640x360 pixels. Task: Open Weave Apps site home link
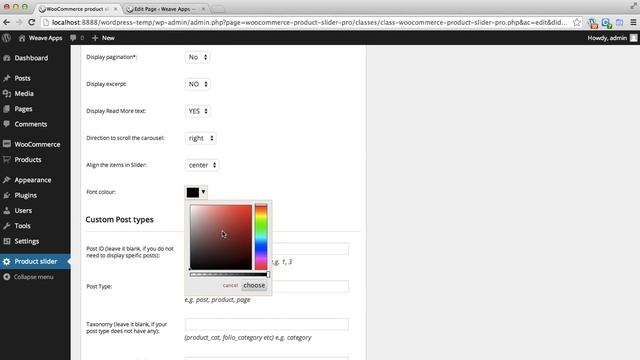coord(40,38)
